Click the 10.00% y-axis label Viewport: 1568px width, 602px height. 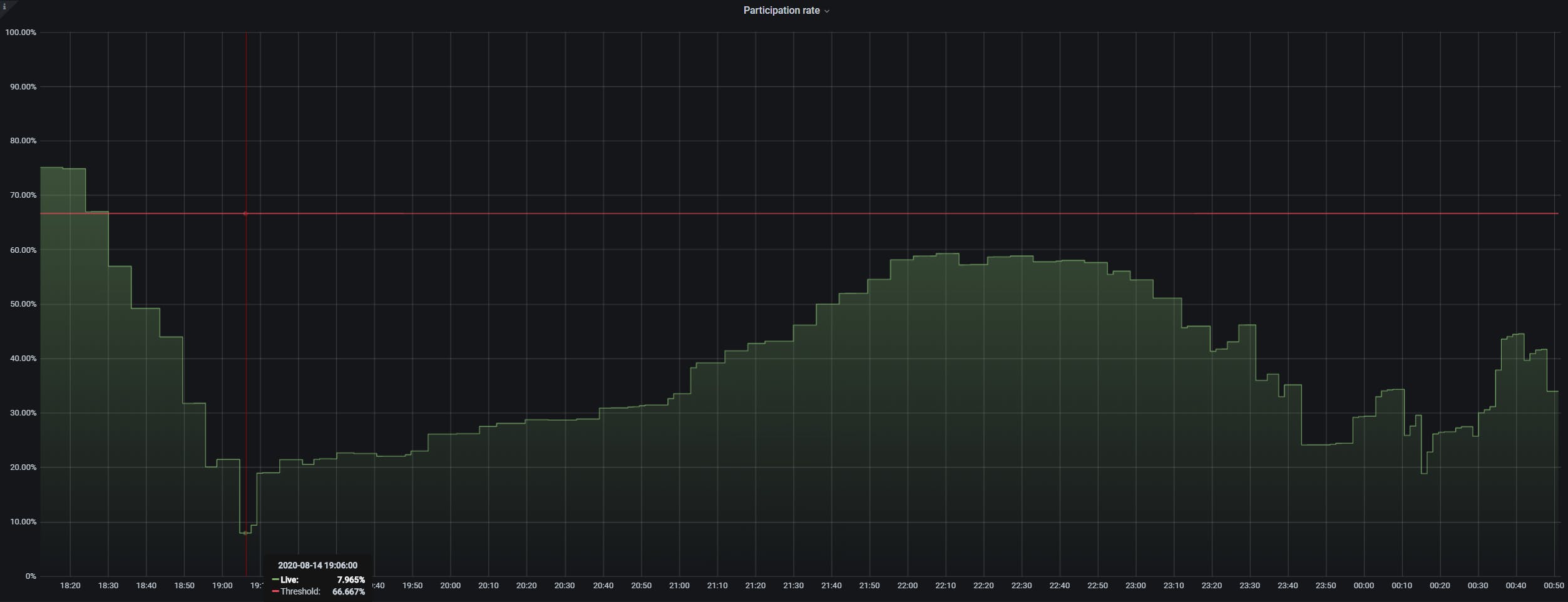pyautogui.click(x=23, y=522)
